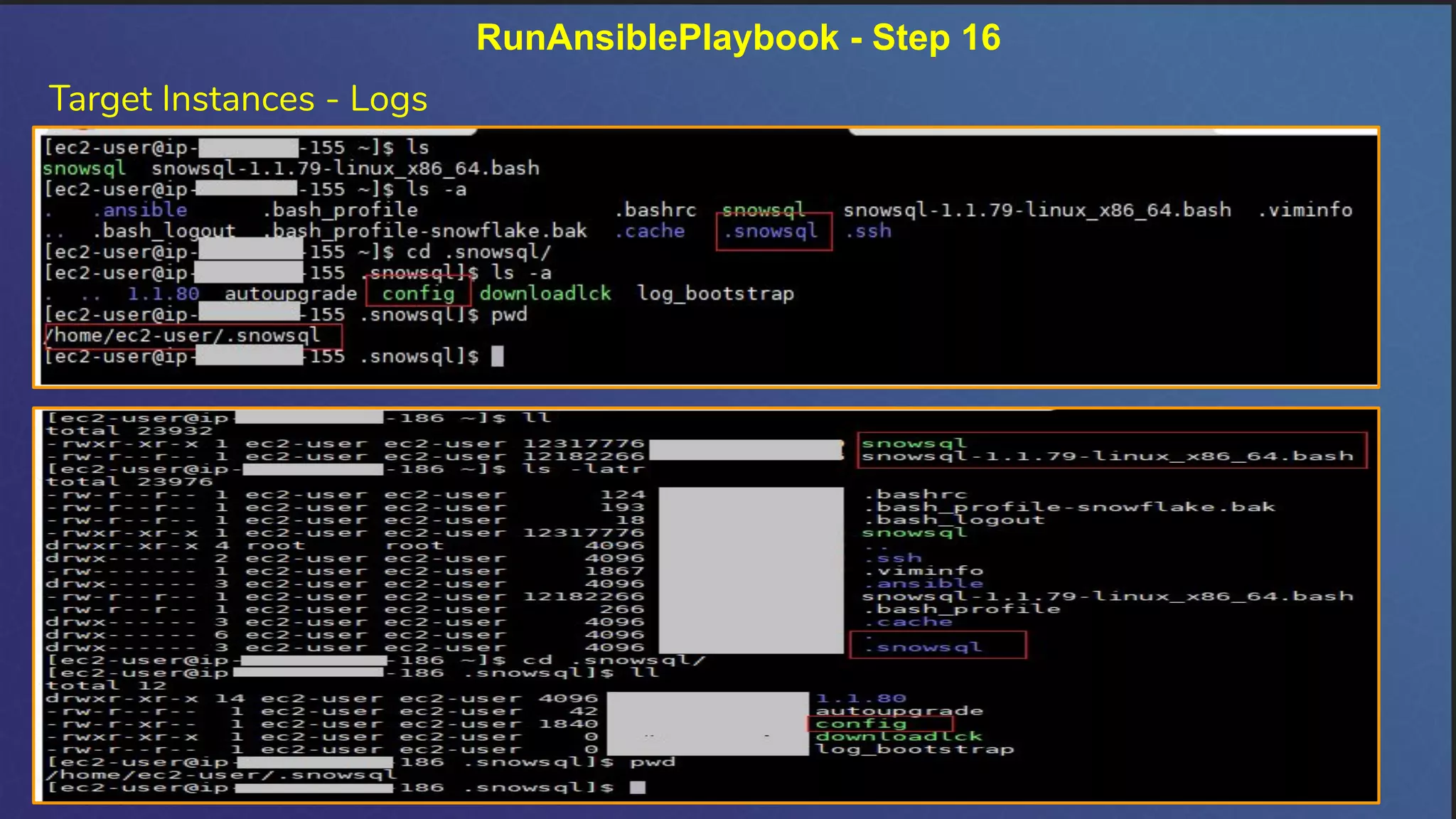
Task: Click .bash_profile in the -155 terminal listing
Action: (340, 210)
